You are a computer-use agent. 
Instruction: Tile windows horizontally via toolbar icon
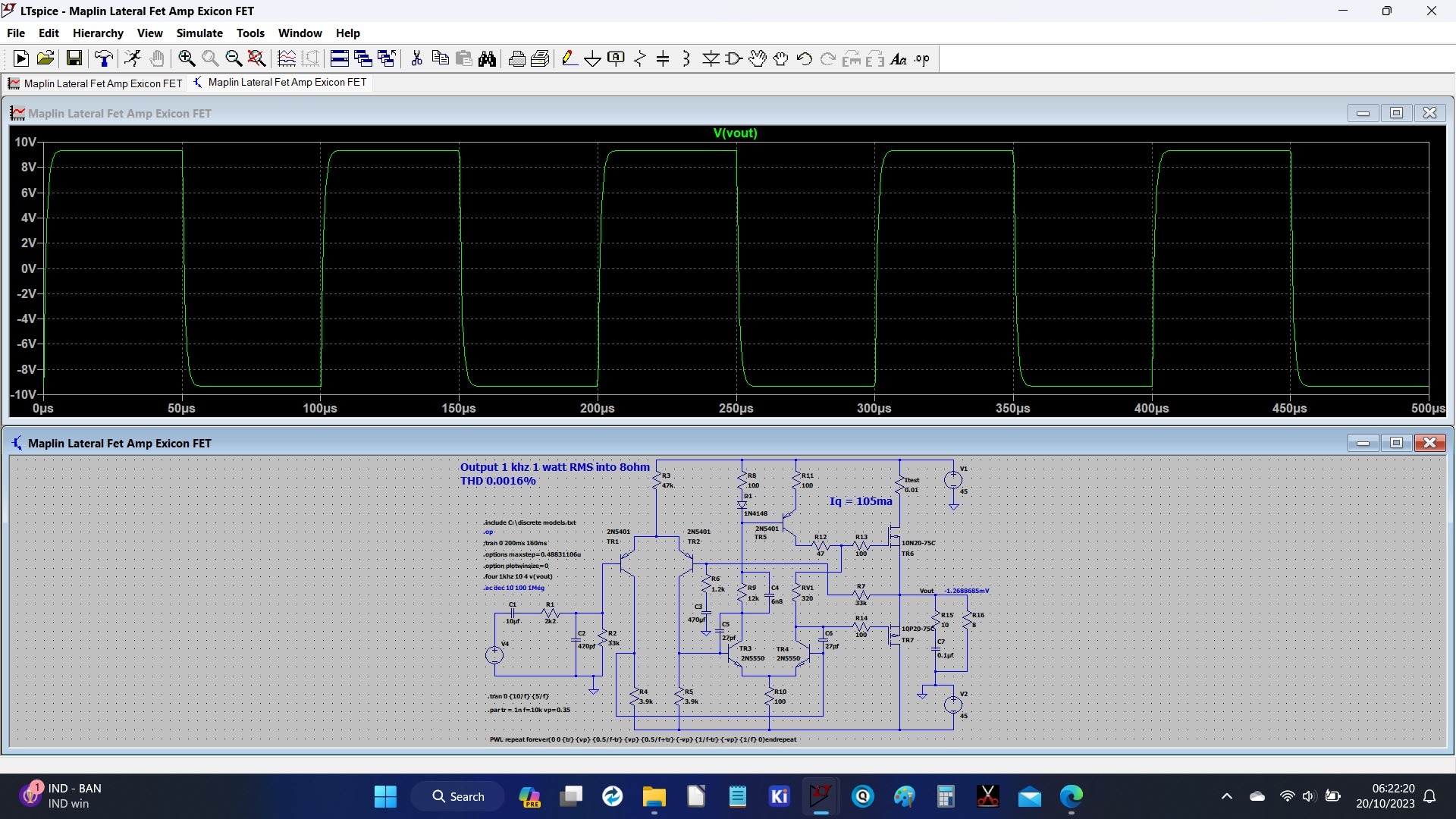coord(340,58)
